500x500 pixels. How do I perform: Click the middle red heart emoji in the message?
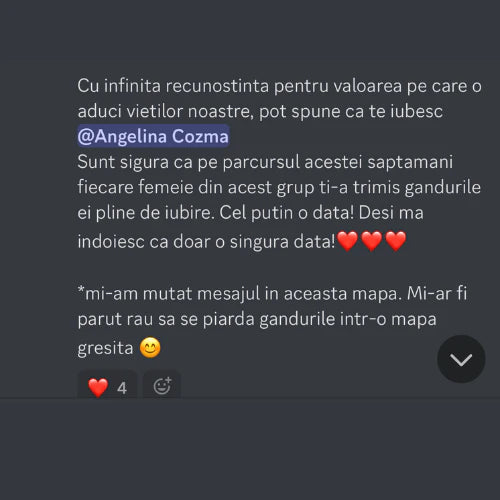[x=371, y=241]
